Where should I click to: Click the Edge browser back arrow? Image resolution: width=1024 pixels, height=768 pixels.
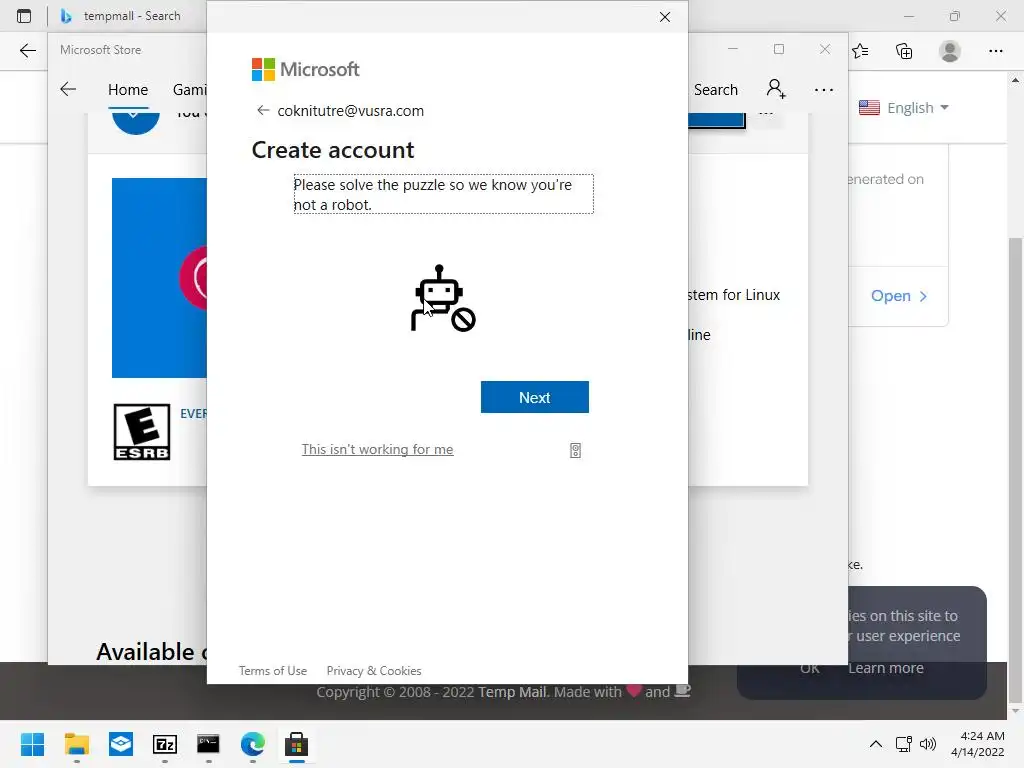tap(27, 51)
